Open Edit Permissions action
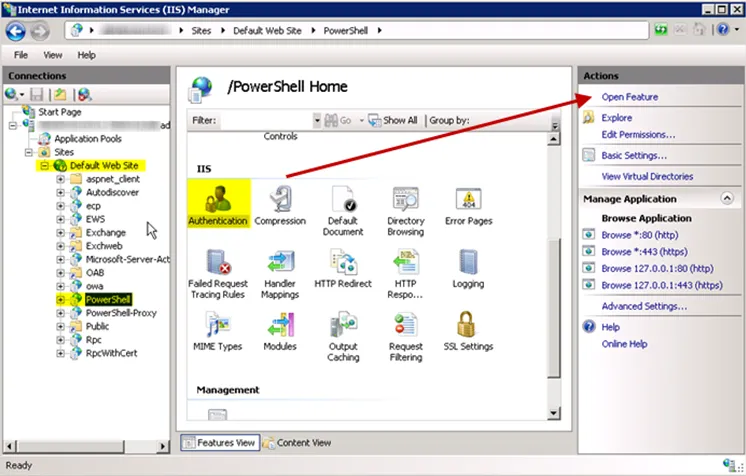746x476 pixels. 638,135
